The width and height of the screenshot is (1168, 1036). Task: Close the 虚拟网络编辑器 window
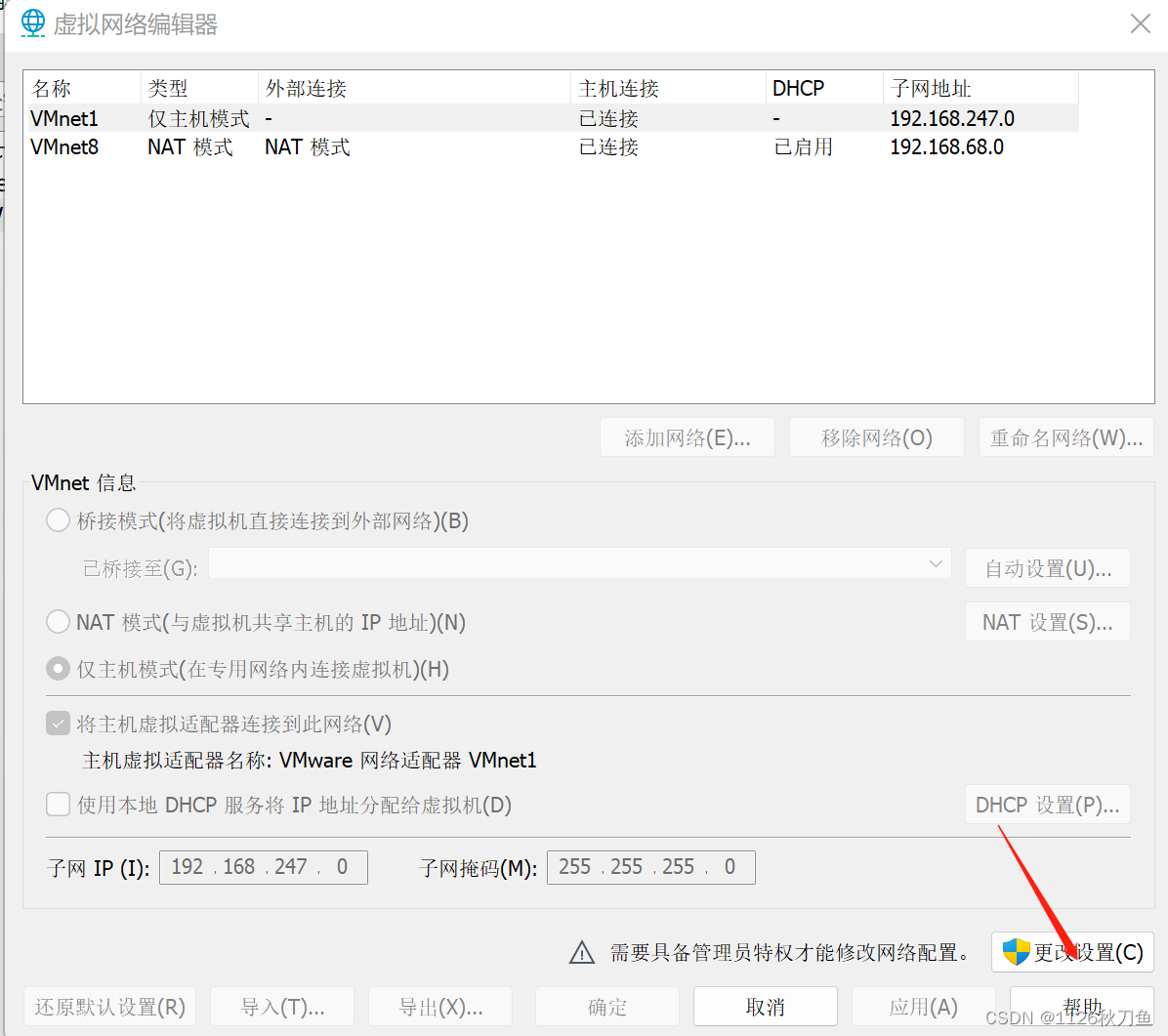[1140, 23]
